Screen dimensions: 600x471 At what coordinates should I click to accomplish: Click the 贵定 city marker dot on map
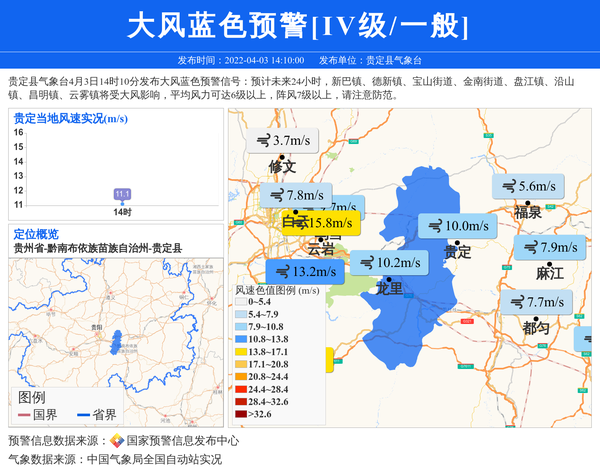click(458, 243)
